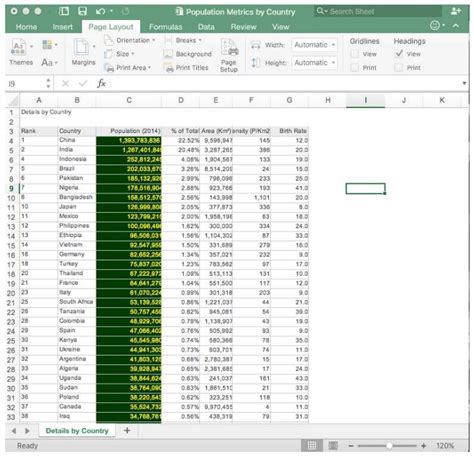Viewport: 474px width, 457px height.
Task: Click column C header
Action: coord(129,100)
